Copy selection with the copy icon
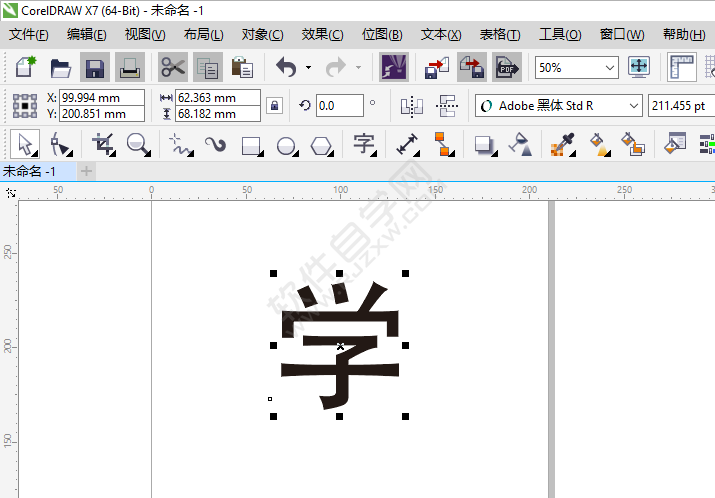This screenshot has height=498, width=715. tap(207, 67)
